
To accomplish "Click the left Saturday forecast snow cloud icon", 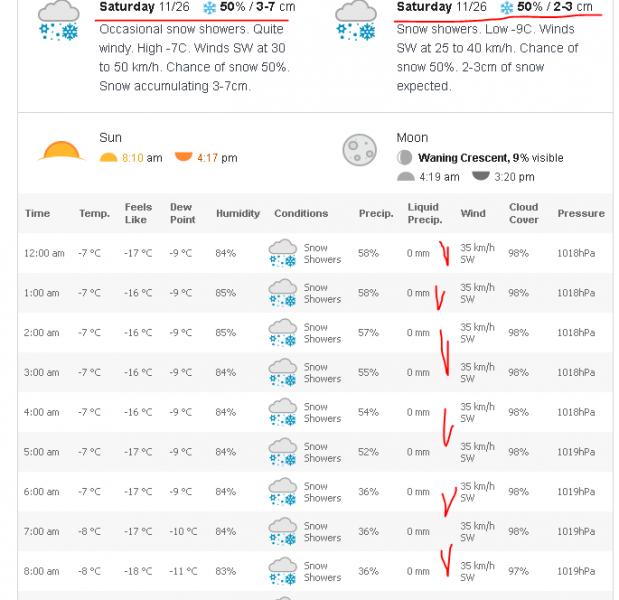I will click(60, 21).
